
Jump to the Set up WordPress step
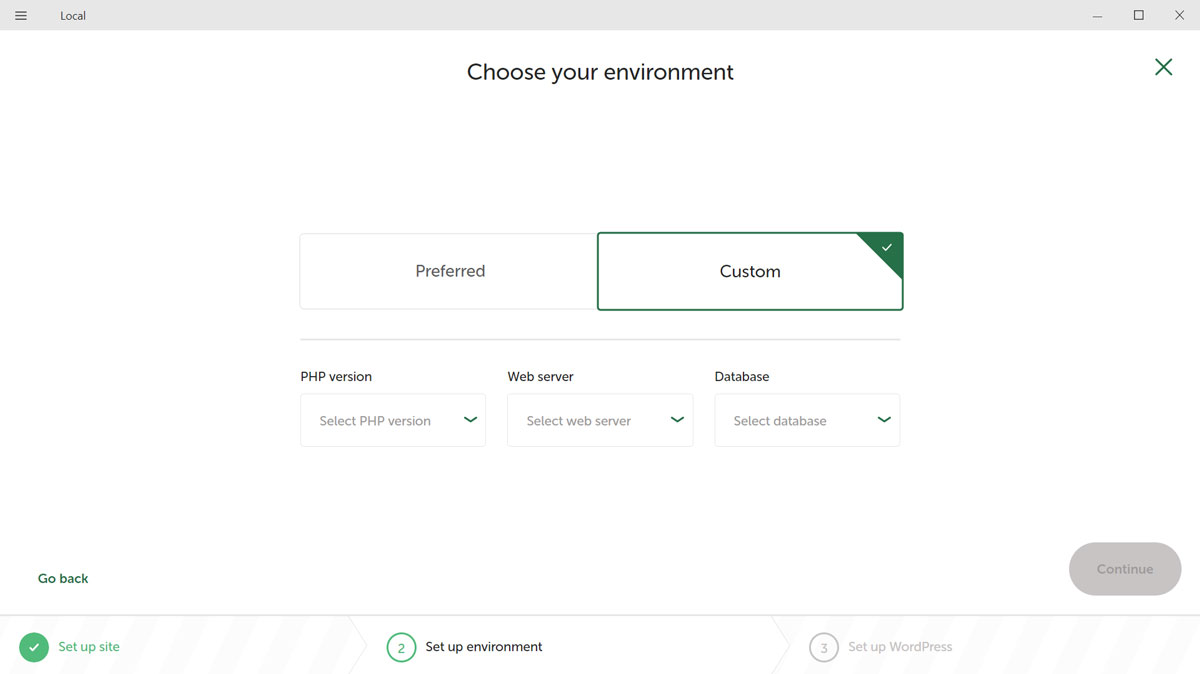tap(900, 647)
